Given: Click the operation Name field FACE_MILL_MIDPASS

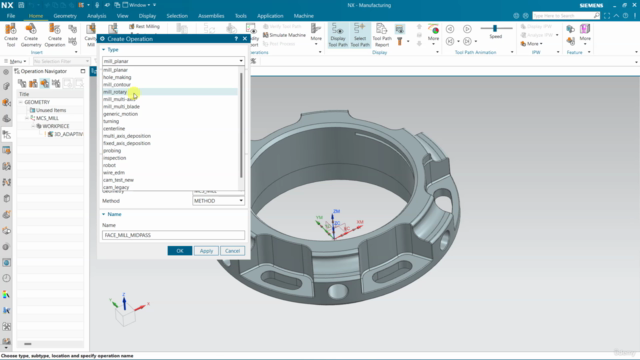Looking at the screenshot, I should pyautogui.click(x=173, y=235).
